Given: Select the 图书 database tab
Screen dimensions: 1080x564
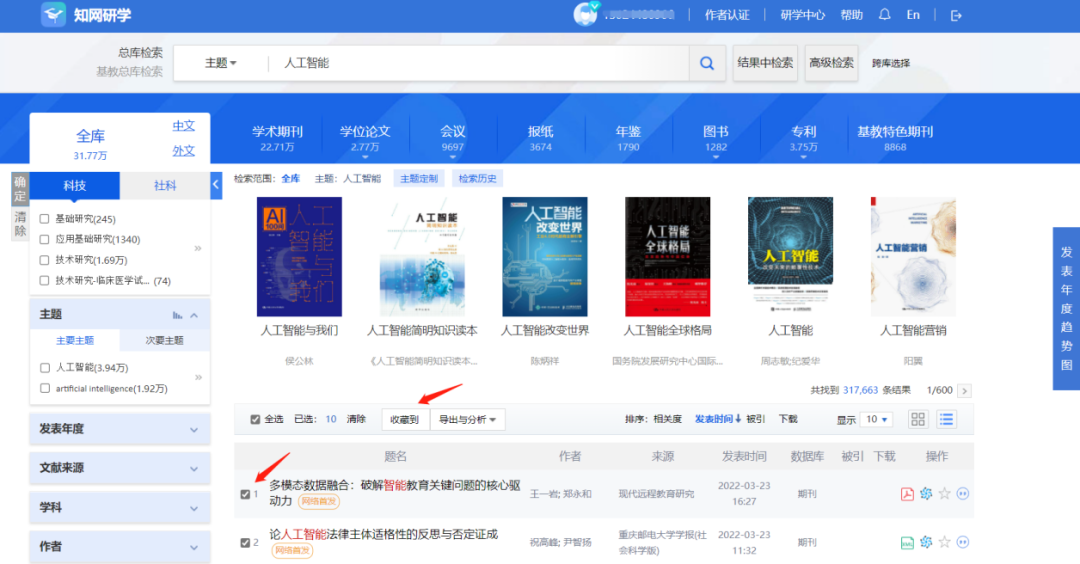Looking at the screenshot, I should [x=716, y=138].
